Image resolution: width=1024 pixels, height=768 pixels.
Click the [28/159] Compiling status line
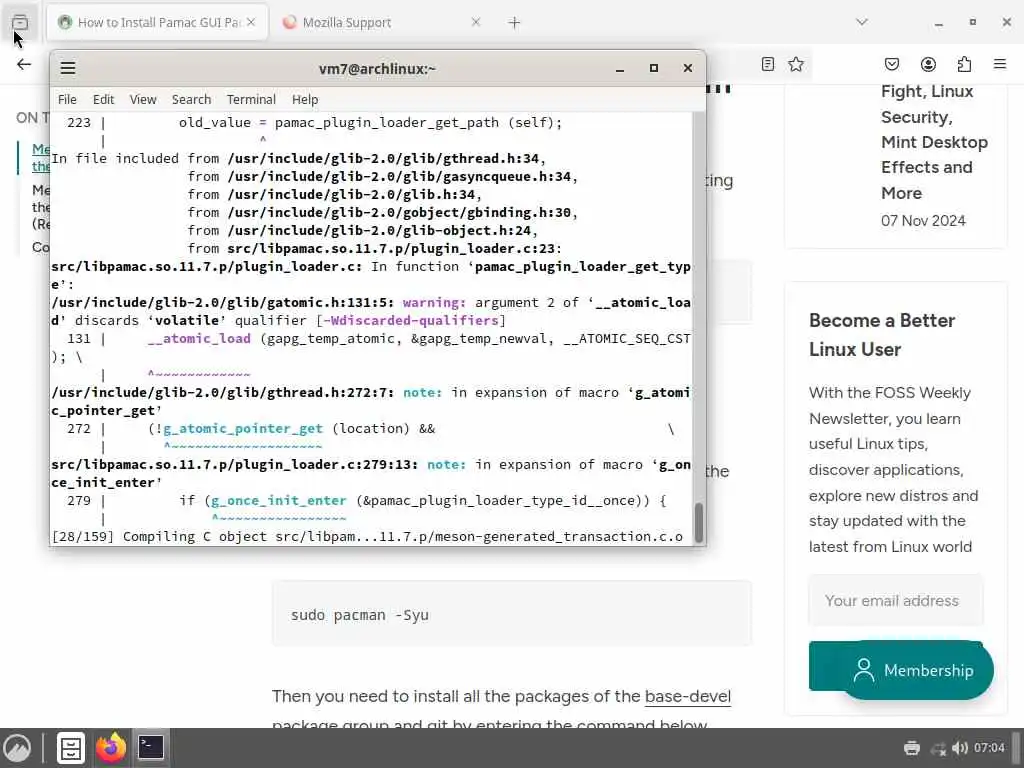367,536
